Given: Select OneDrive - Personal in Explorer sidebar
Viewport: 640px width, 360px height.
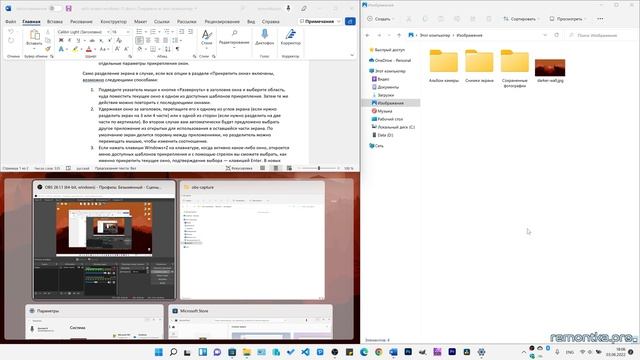Looking at the screenshot, I should pyautogui.click(x=390, y=60).
